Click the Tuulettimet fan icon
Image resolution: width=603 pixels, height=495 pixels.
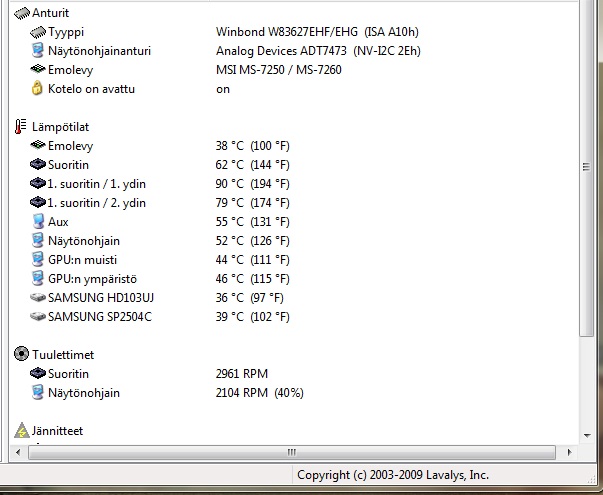[x=21, y=354]
